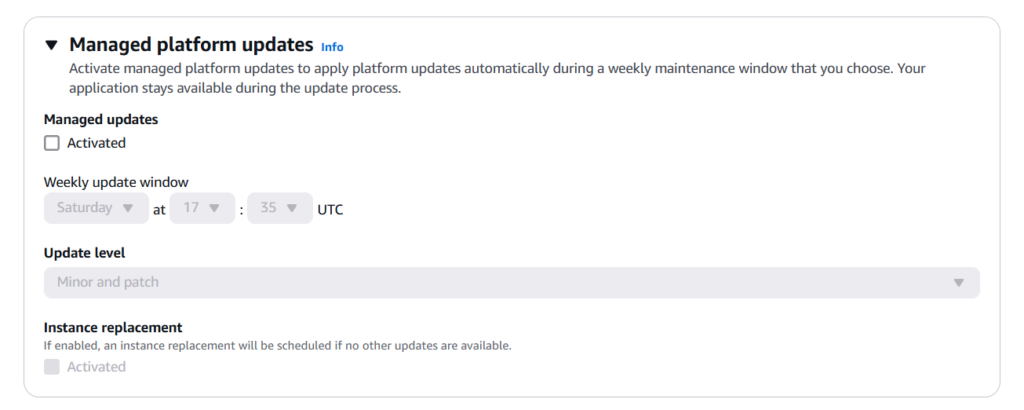Click the Activated label under Instance replacement
This screenshot has width=1024, height=410.
click(x=96, y=367)
